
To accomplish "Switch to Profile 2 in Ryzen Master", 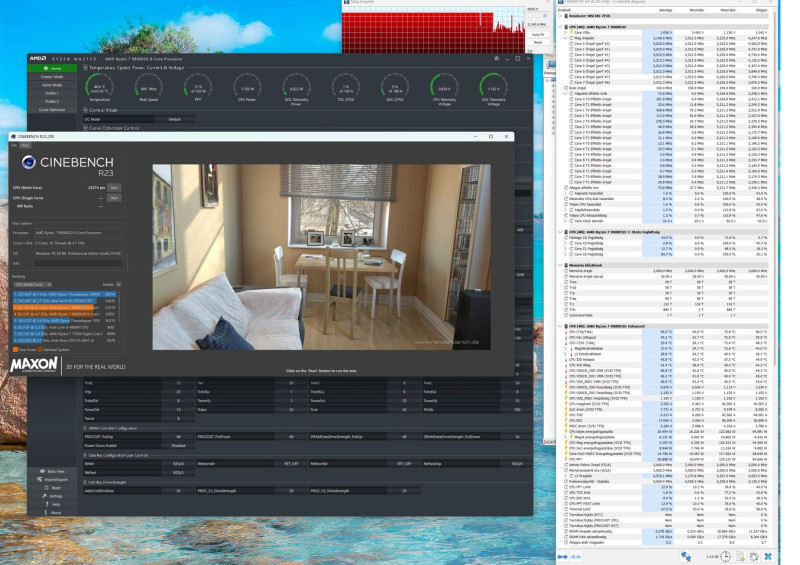I will point(52,101).
